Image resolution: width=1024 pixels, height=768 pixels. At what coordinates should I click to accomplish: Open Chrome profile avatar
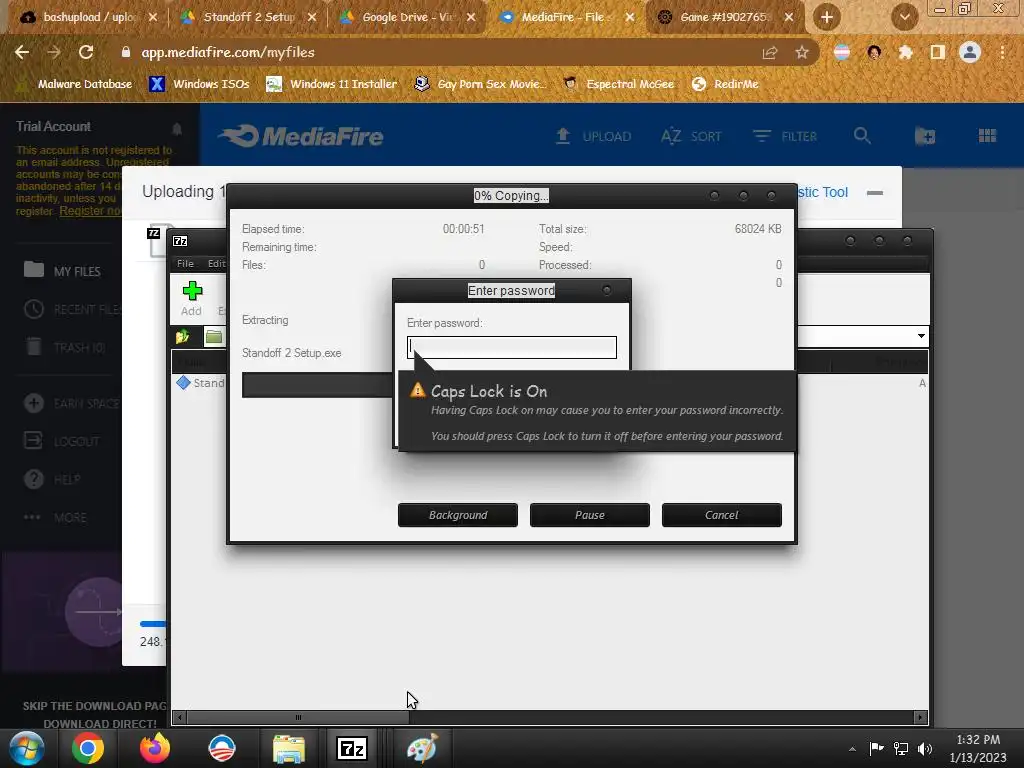(970, 52)
